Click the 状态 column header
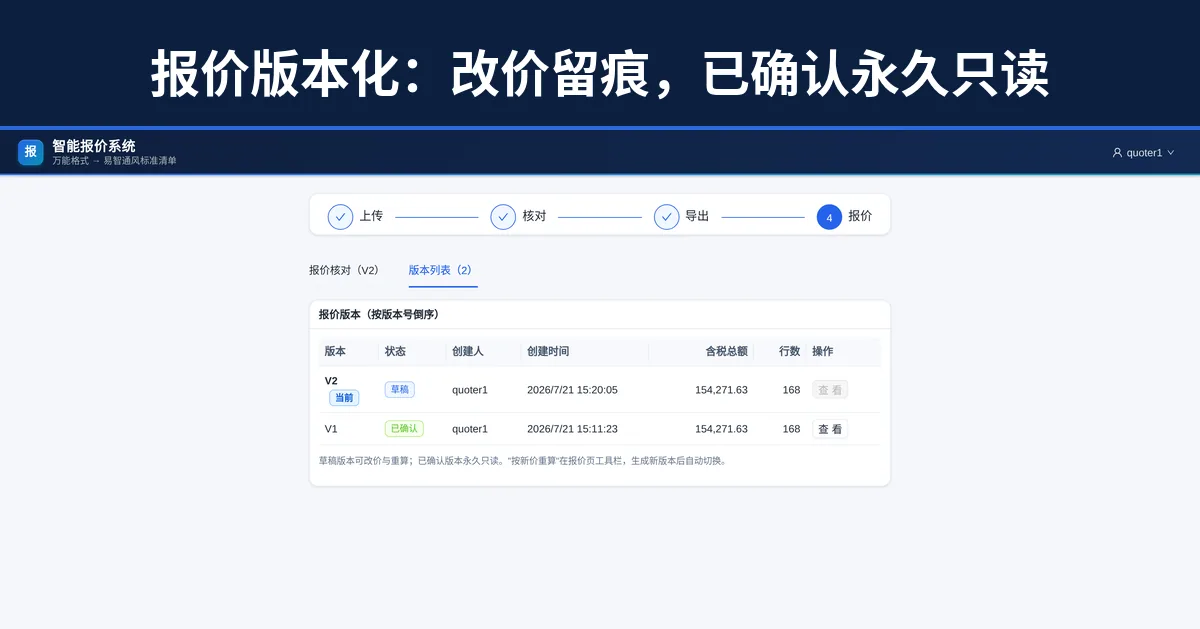The height and width of the screenshot is (629, 1200). (x=396, y=351)
